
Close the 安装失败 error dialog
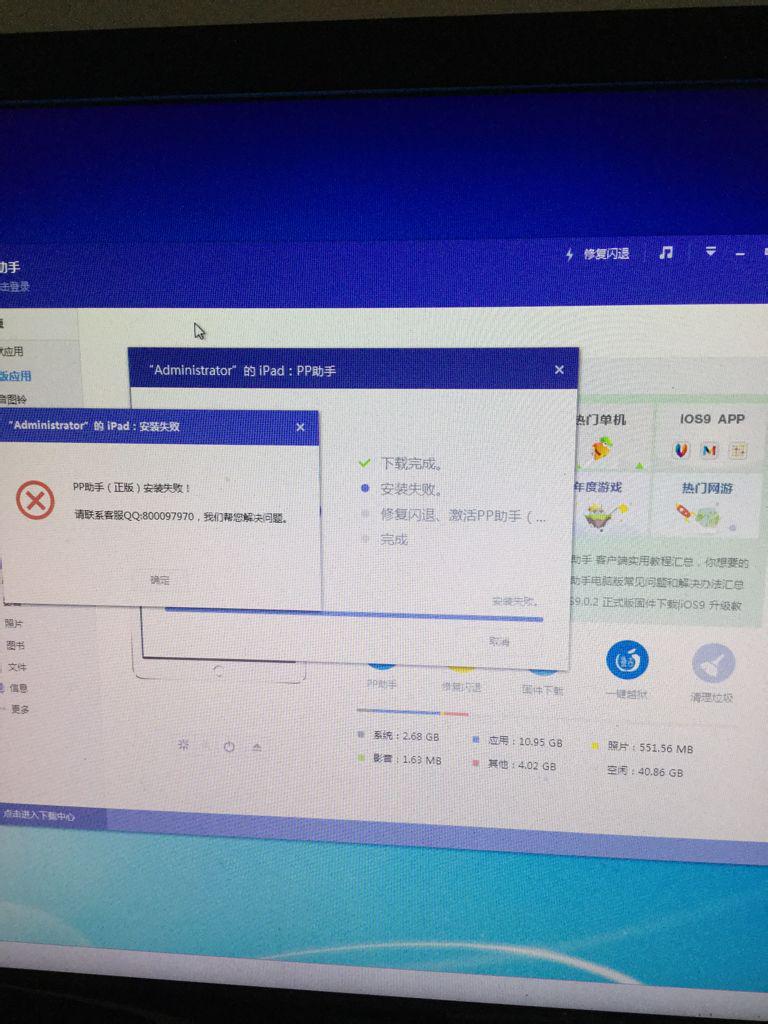[x=300, y=427]
